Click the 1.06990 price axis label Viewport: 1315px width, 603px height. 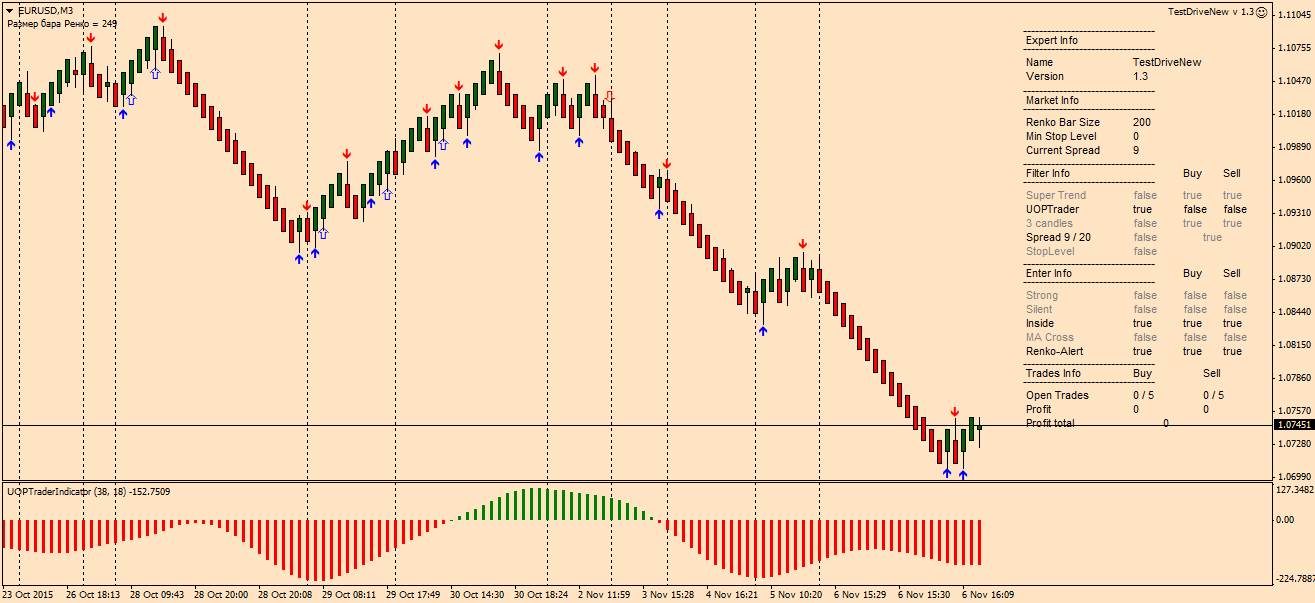point(1294,476)
